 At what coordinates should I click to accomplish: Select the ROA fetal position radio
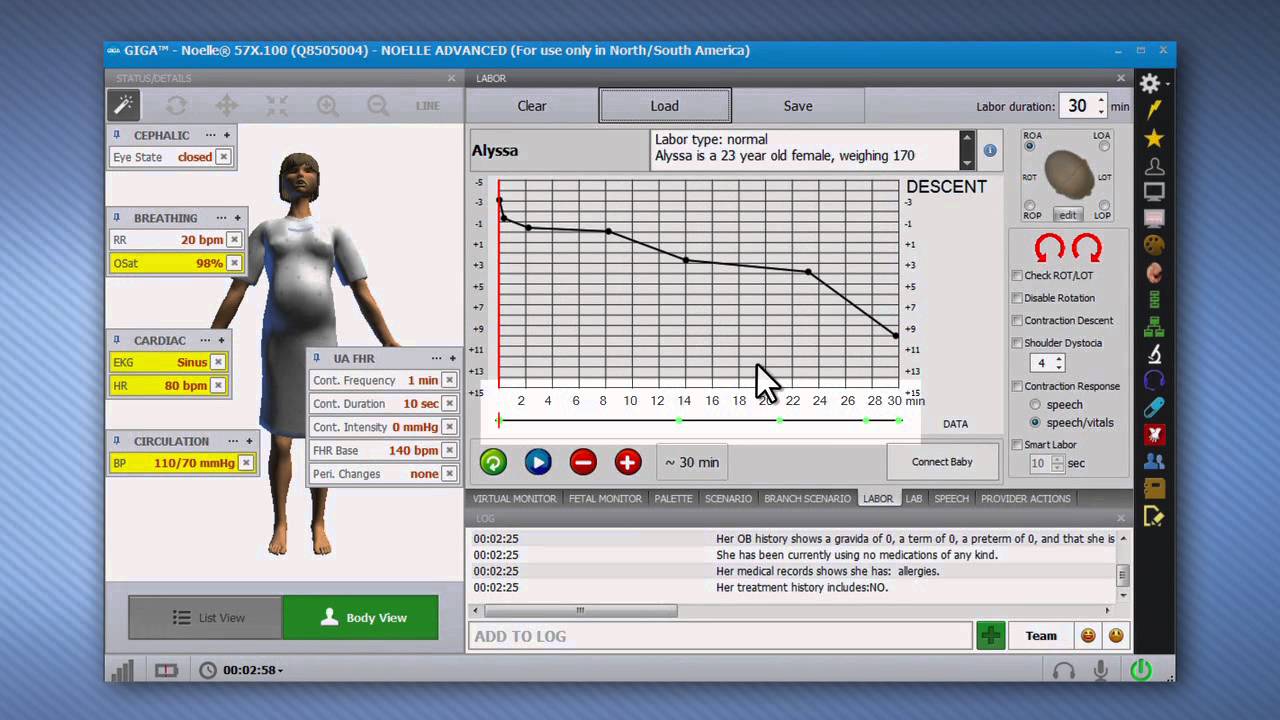[1030, 147]
